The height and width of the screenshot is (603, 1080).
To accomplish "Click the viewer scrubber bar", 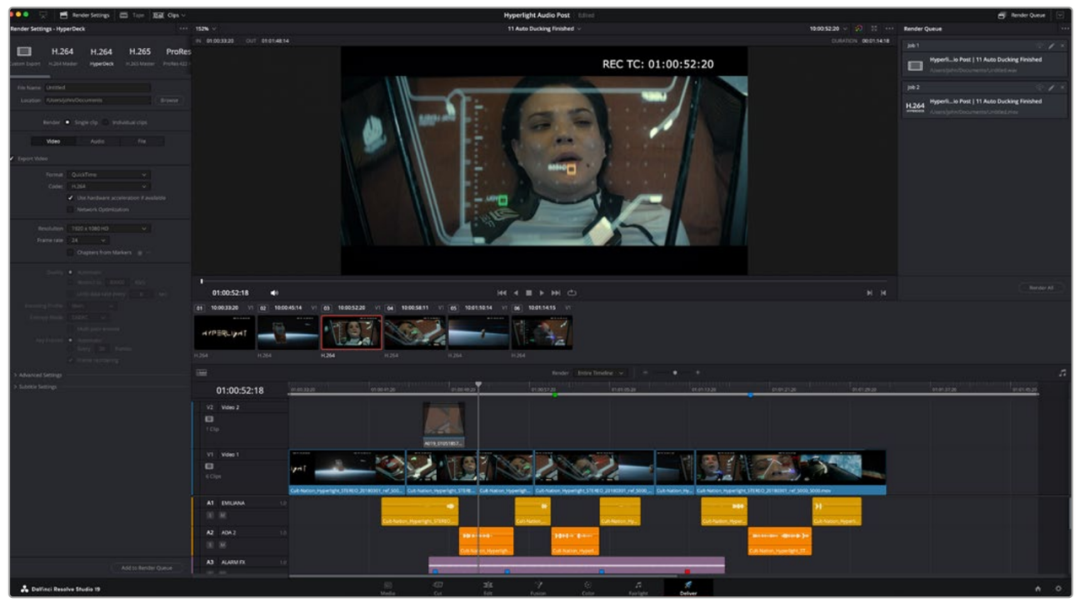I will [544, 280].
